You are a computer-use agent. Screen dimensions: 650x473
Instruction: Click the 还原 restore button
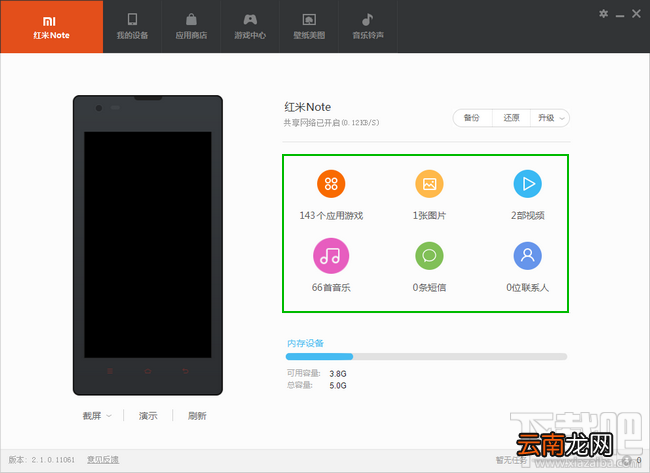click(x=511, y=118)
